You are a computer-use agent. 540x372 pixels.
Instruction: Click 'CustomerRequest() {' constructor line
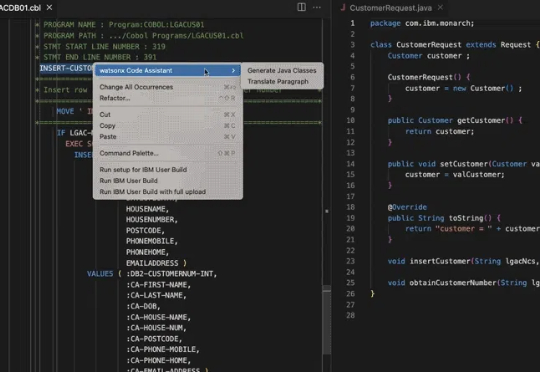coord(429,77)
